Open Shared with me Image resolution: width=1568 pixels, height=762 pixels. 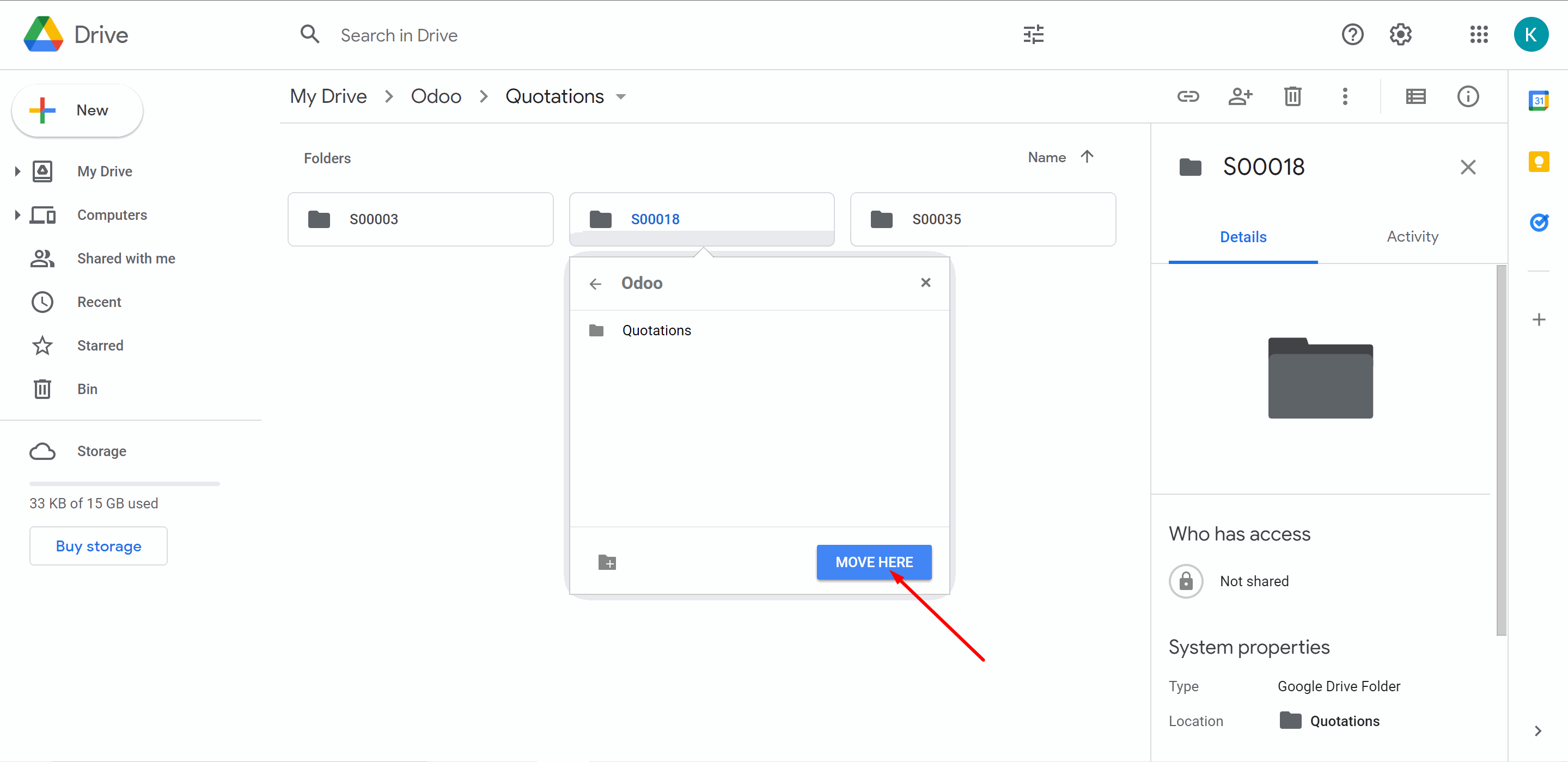(126, 259)
